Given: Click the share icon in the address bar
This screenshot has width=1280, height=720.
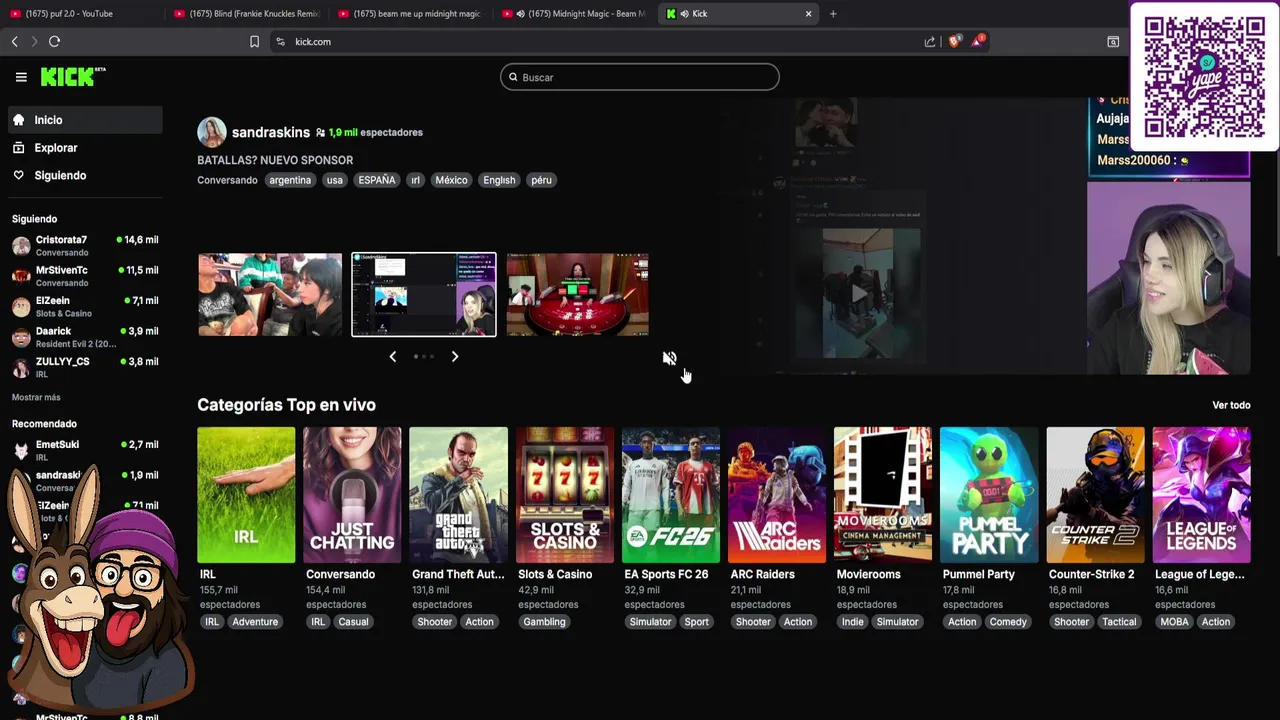Looking at the screenshot, I should point(930,41).
